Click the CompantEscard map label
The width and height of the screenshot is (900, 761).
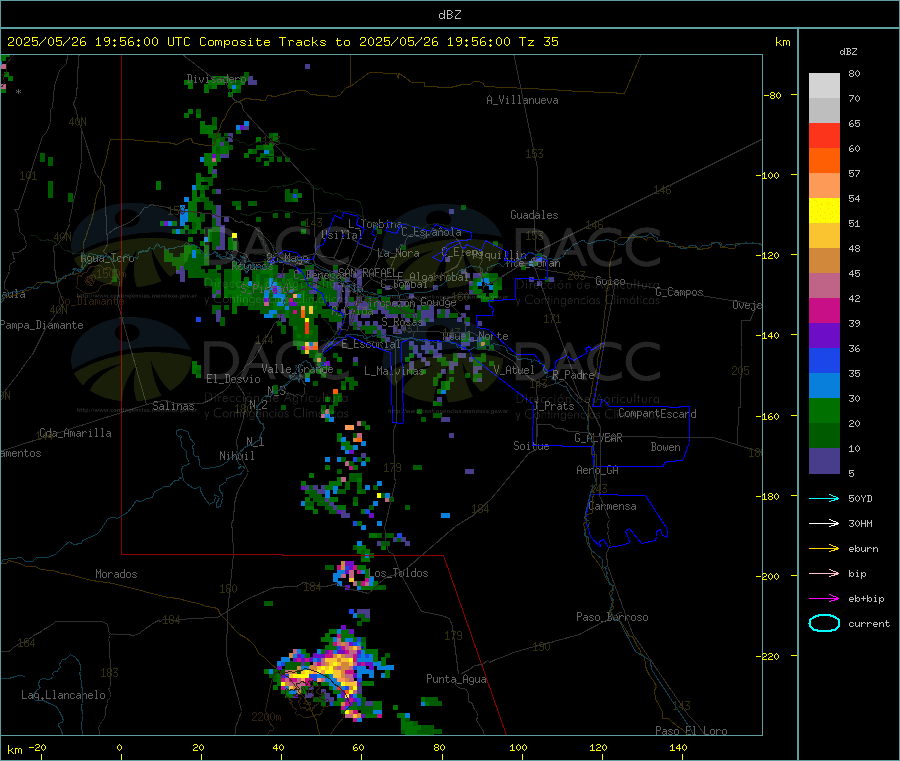pyautogui.click(x=657, y=413)
